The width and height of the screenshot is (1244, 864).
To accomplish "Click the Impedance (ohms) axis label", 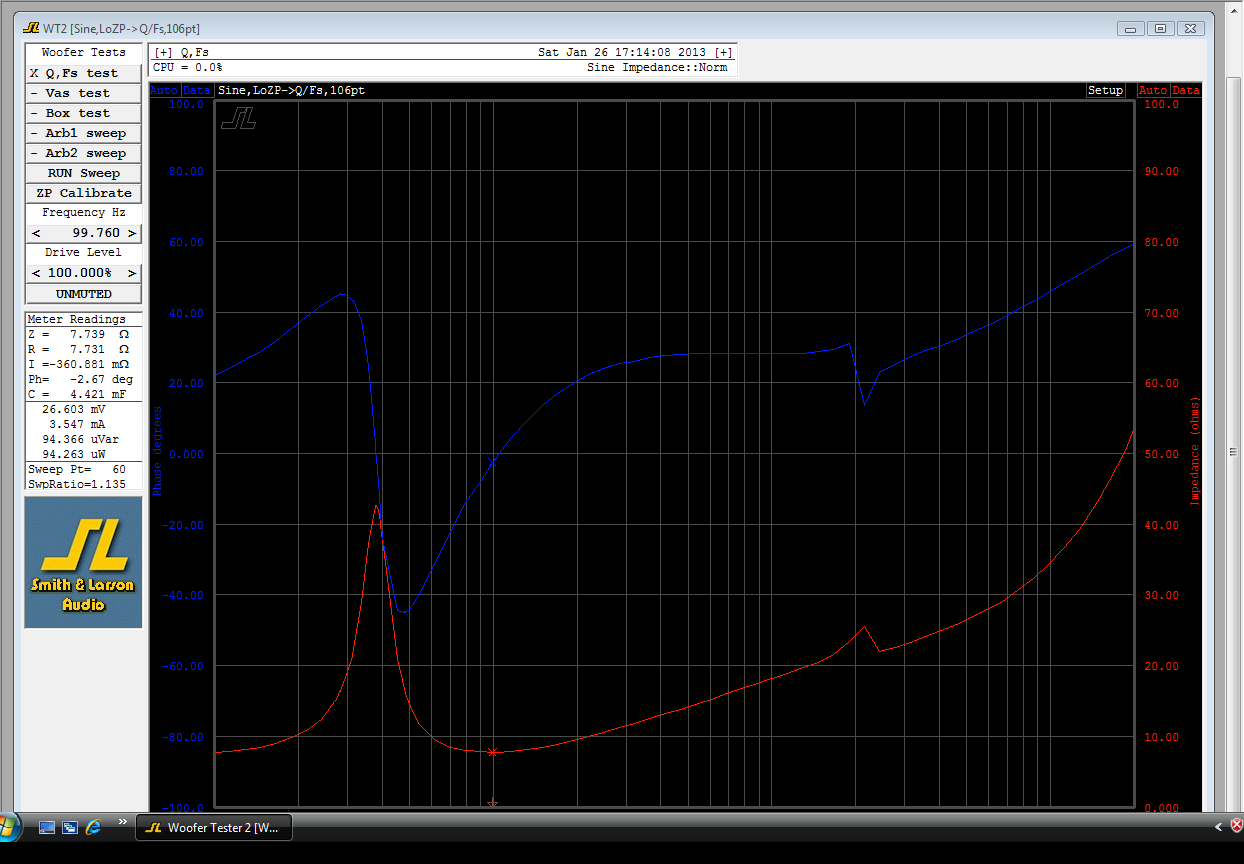I will (1194, 451).
